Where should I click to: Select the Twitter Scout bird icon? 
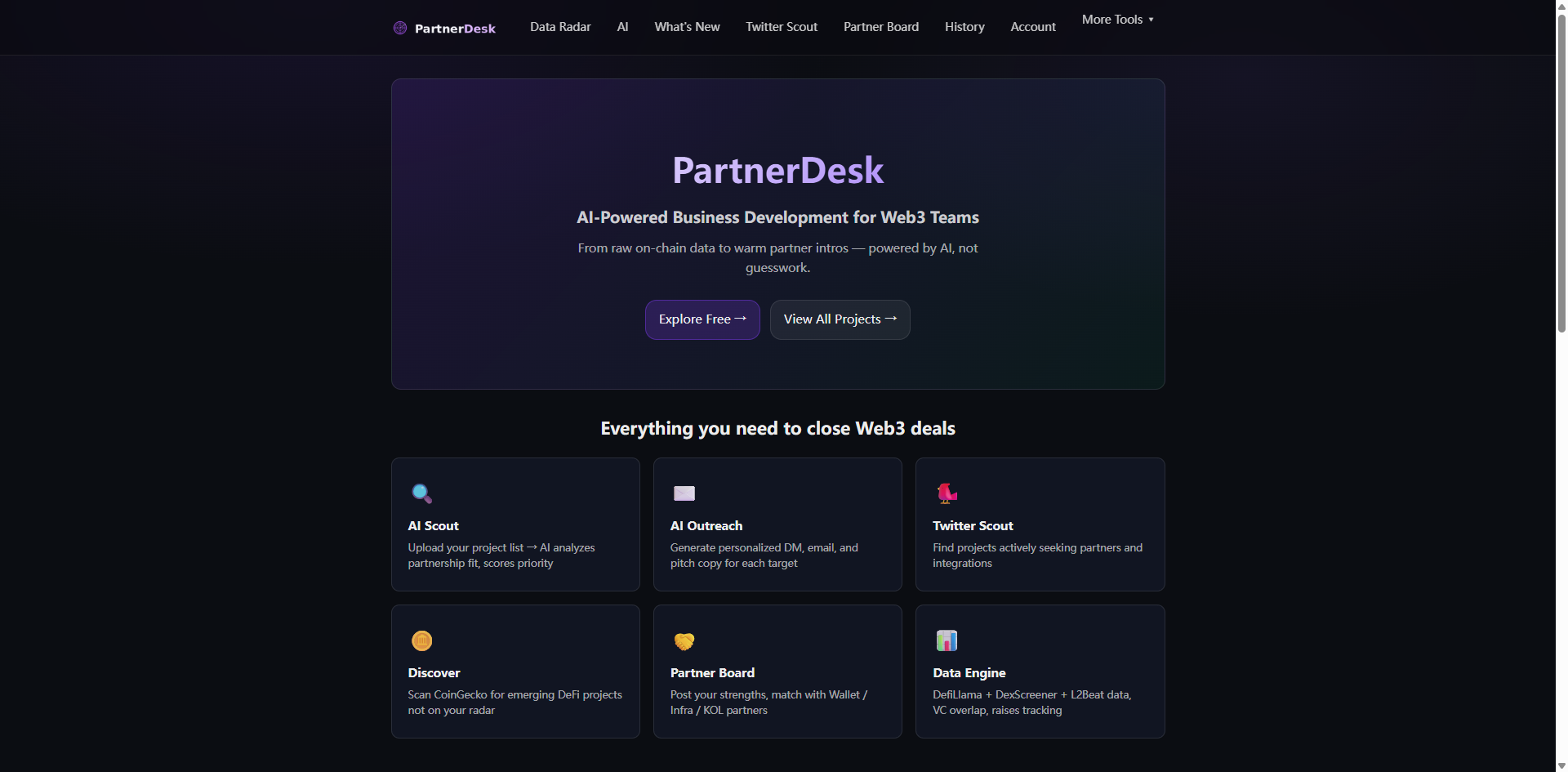click(x=947, y=493)
